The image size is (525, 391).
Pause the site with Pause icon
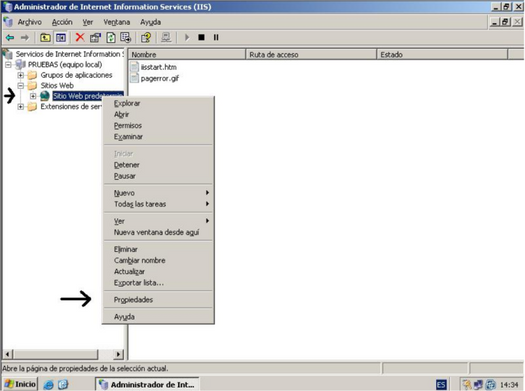tap(216, 37)
